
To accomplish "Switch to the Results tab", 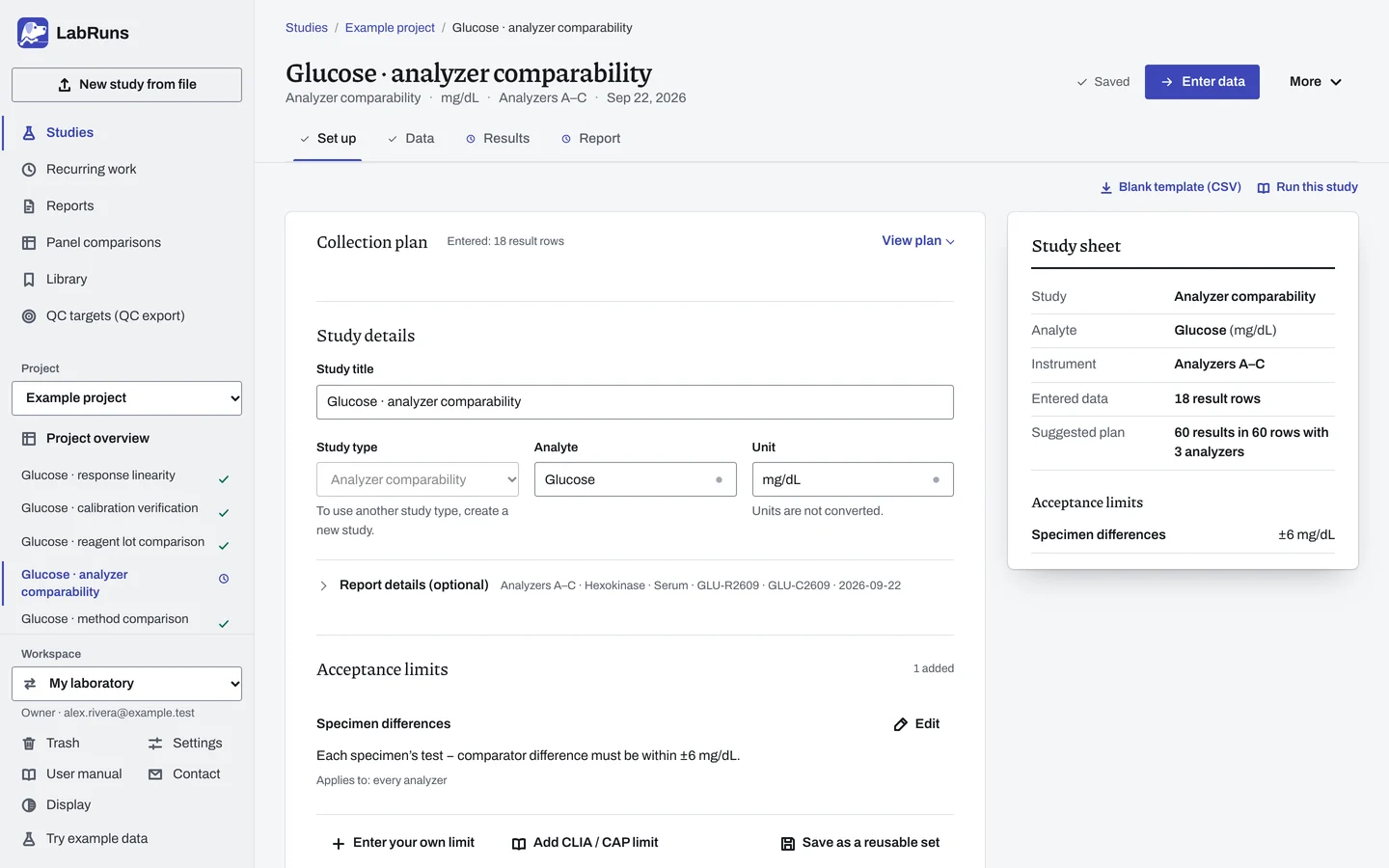I will point(498,139).
